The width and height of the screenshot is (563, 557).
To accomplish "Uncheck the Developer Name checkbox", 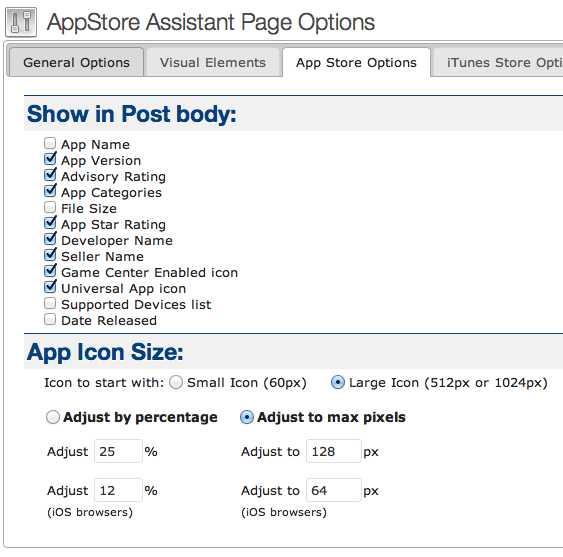I will (50, 239).
